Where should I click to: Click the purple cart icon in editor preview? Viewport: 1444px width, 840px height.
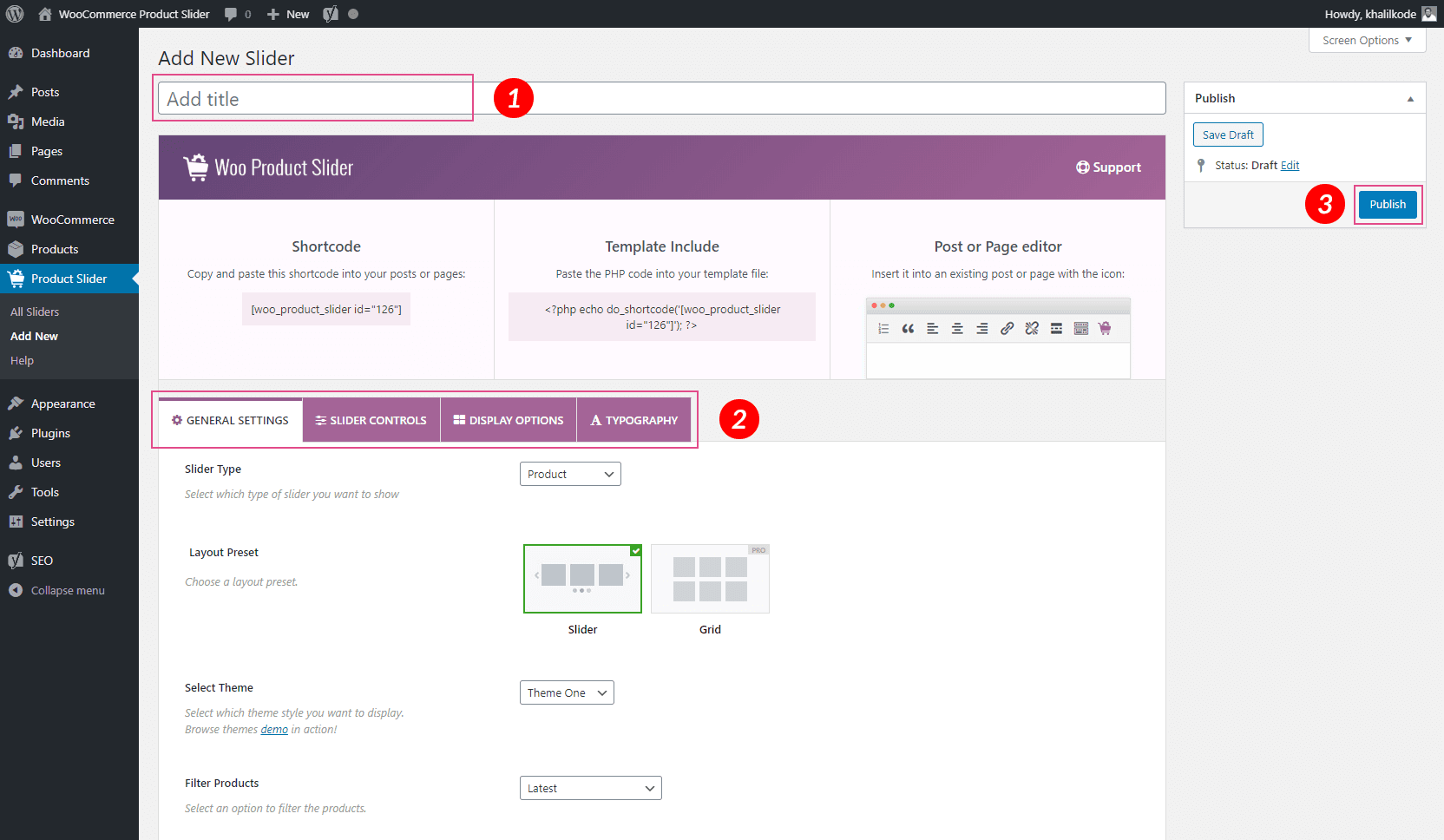[1105, 328]
